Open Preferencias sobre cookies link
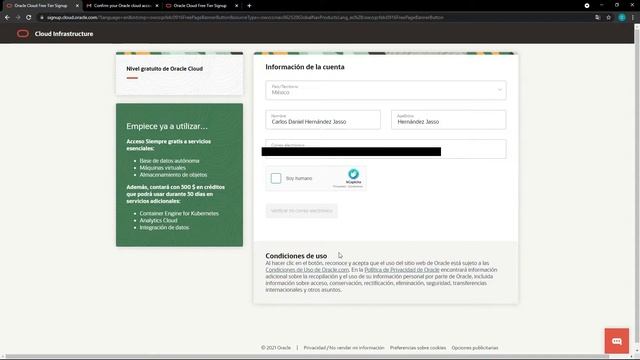The width and height of the screenshot is (640, 360). coord(418,348)
